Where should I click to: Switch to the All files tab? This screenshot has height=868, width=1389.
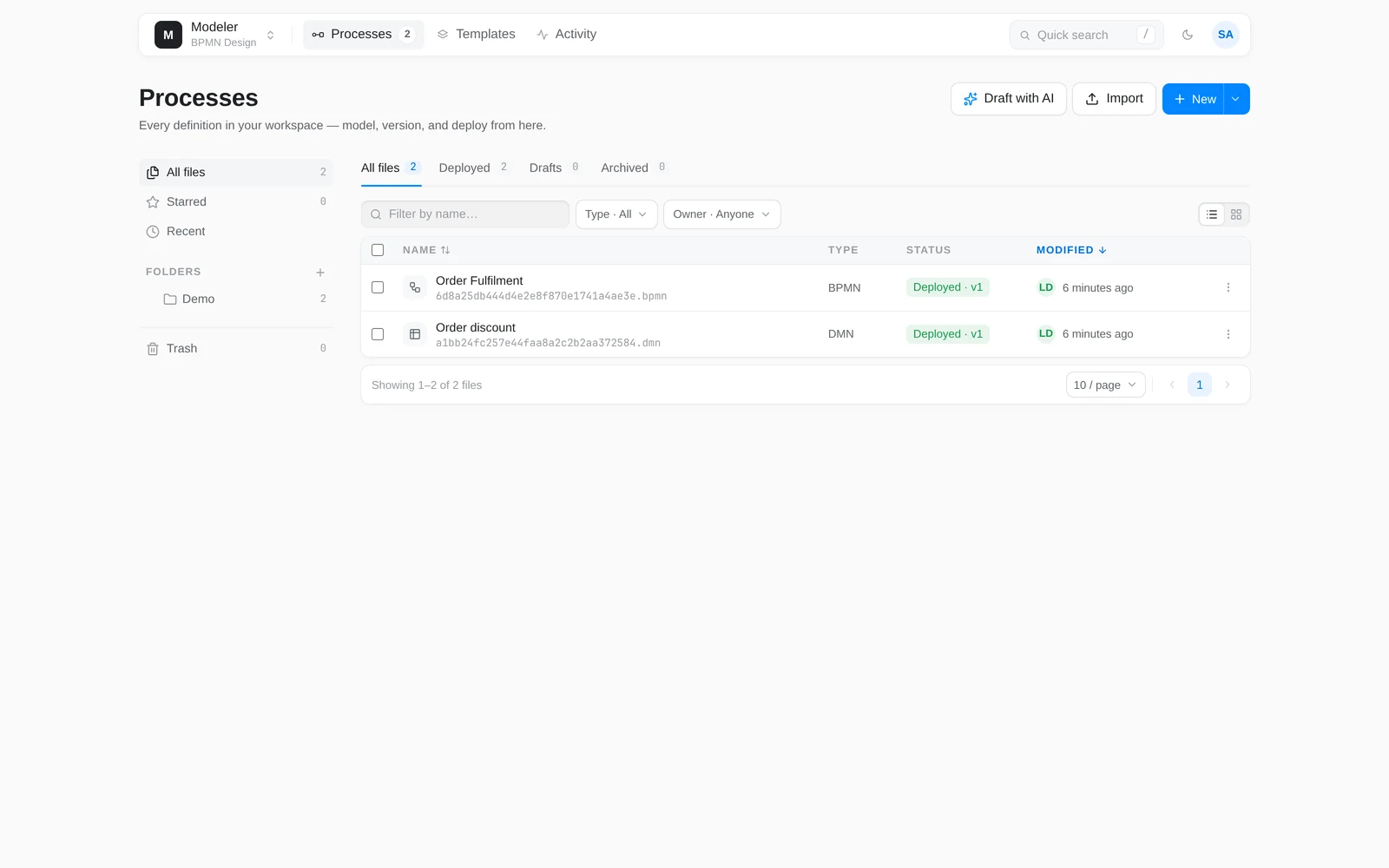391,168
